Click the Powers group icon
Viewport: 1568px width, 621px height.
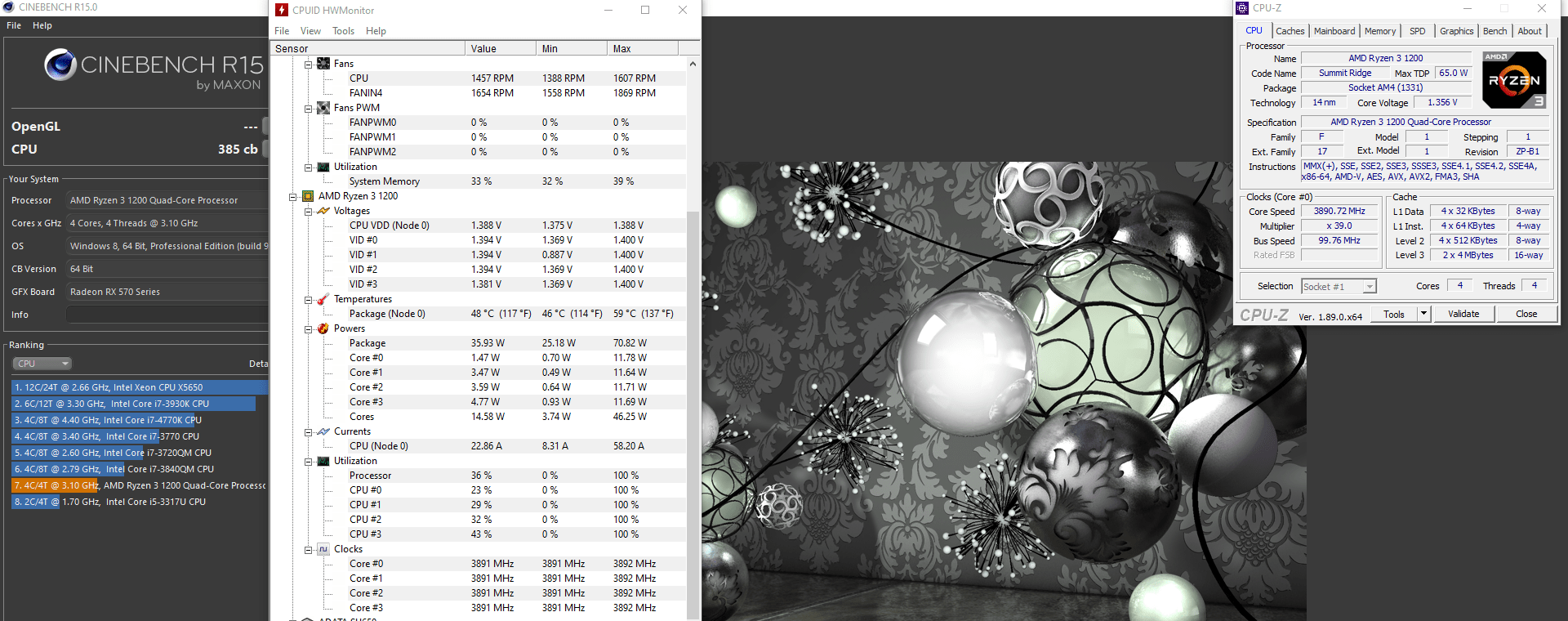tap(323, 328)
